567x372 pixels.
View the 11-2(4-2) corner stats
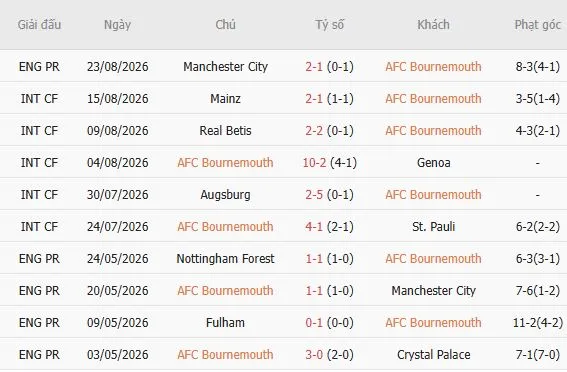tap(538, 323)
